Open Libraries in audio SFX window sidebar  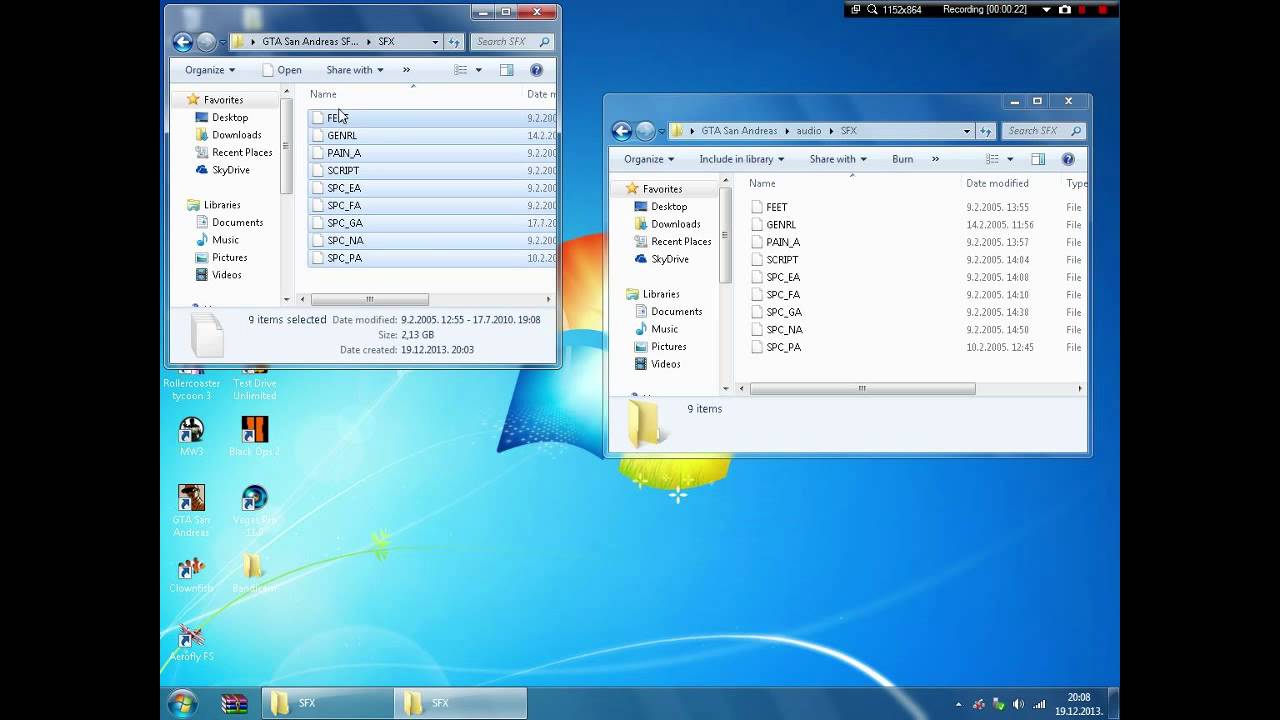(661, 294)
